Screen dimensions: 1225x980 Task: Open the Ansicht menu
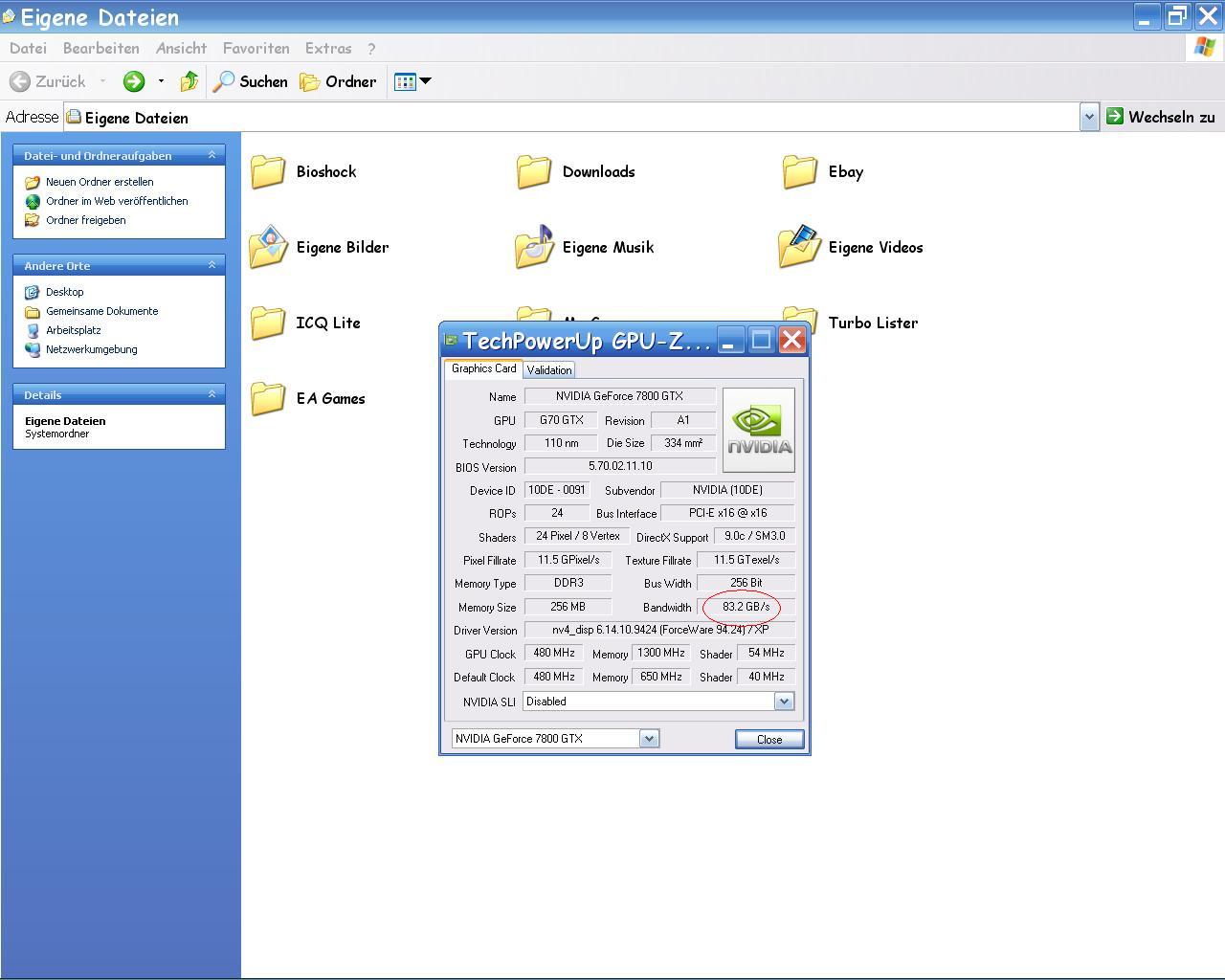point(182,49)
